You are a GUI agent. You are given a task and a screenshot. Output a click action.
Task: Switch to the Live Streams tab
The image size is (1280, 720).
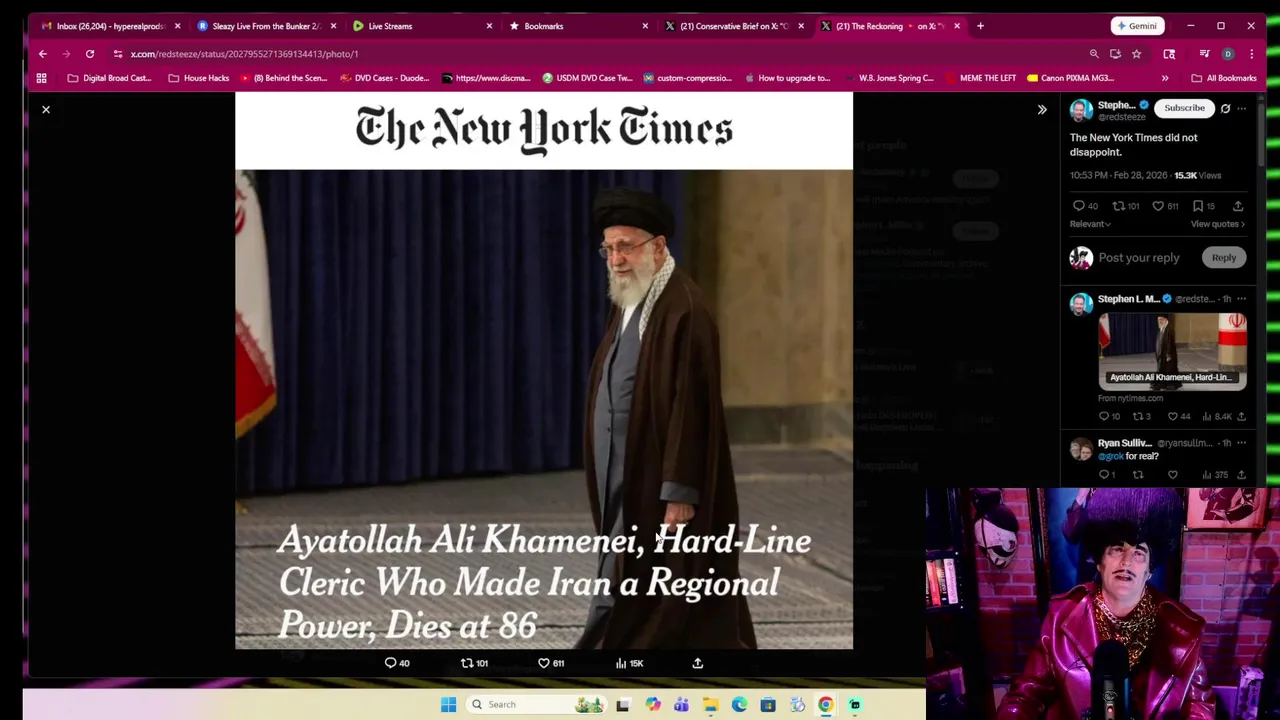(421, 26)
